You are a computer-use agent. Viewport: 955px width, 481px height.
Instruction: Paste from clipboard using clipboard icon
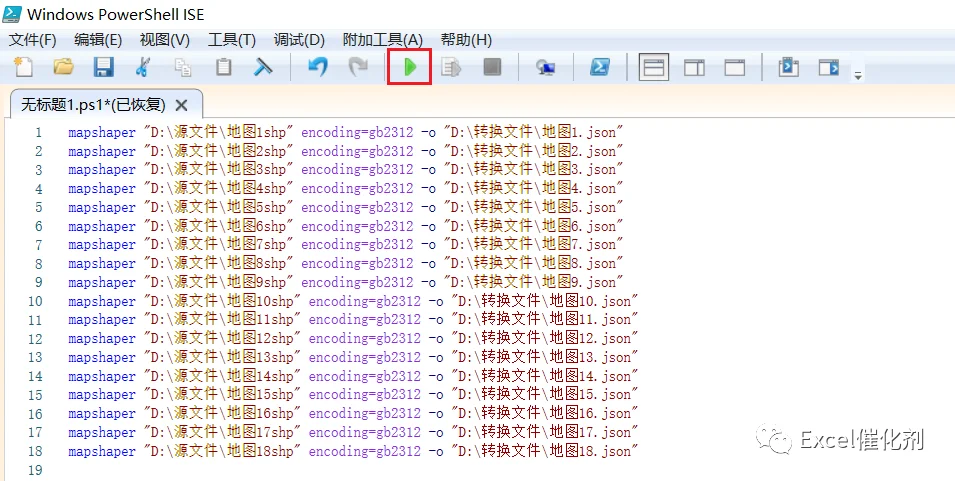224,66
